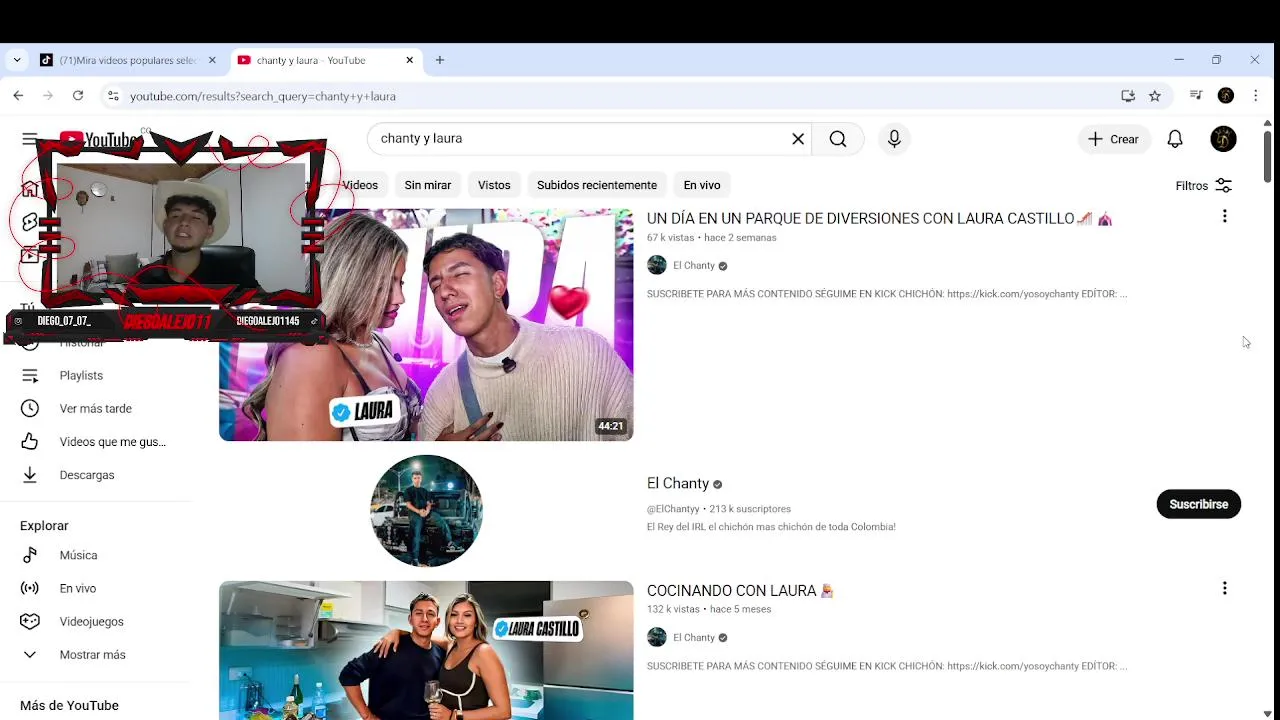Open a new browser tab

[x=440, y=60]
